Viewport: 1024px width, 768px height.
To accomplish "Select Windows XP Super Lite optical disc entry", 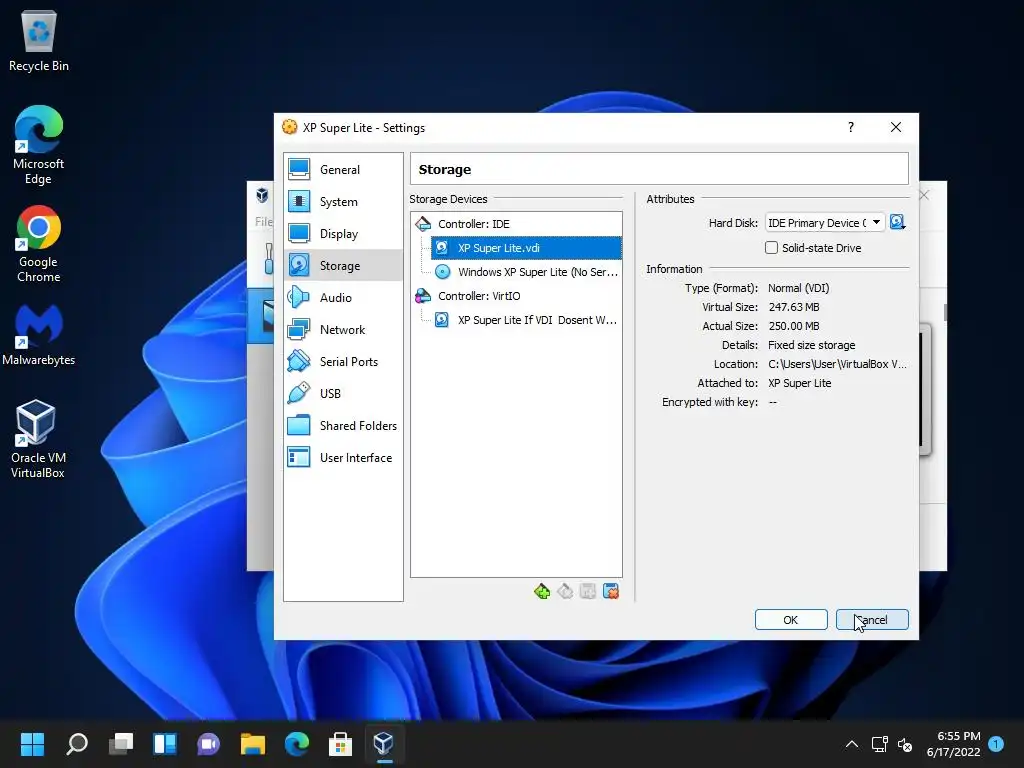I will tap(526, 272).
